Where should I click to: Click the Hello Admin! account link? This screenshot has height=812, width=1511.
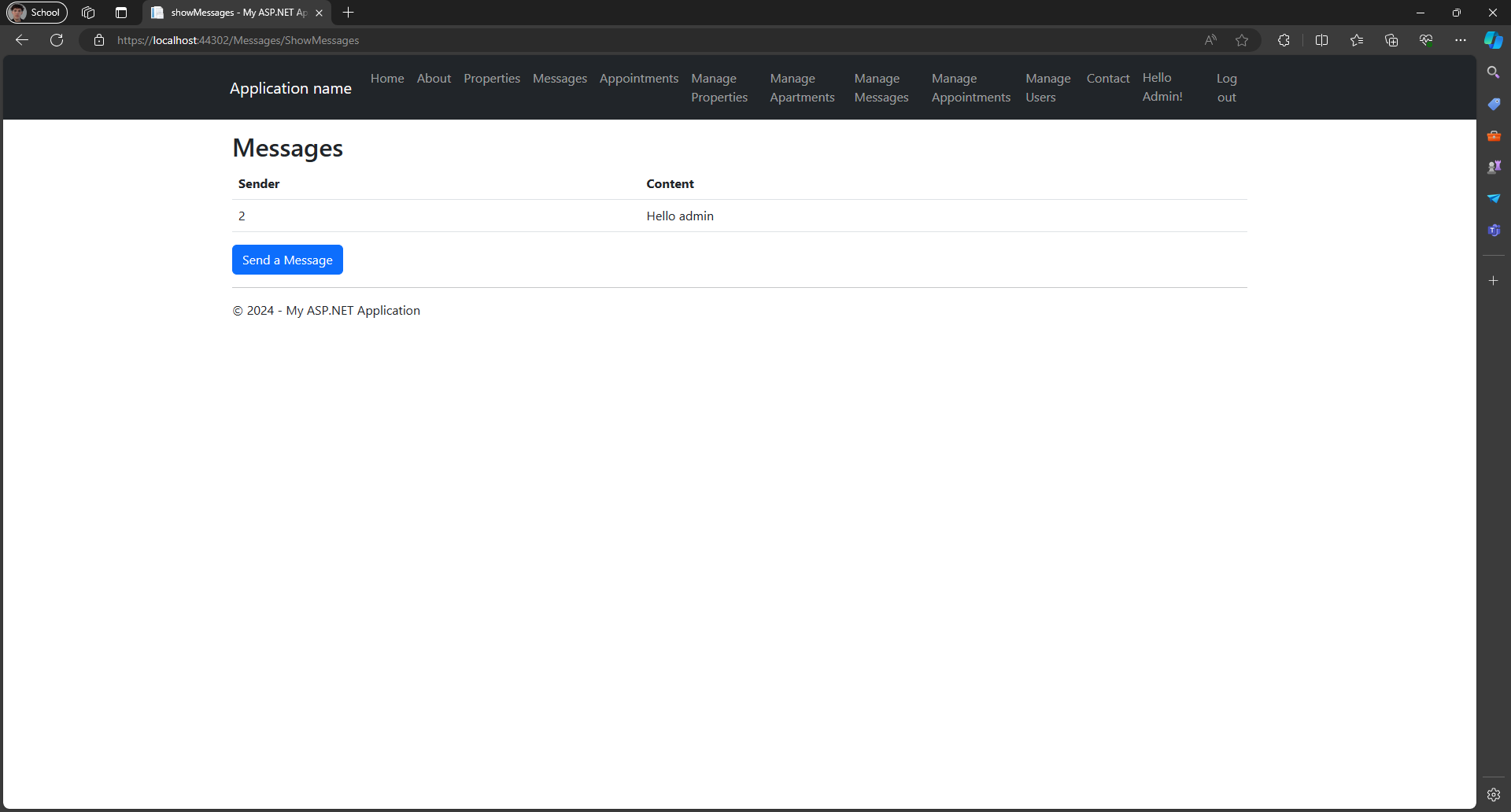pyautogui.click(x=1162, y=87)
